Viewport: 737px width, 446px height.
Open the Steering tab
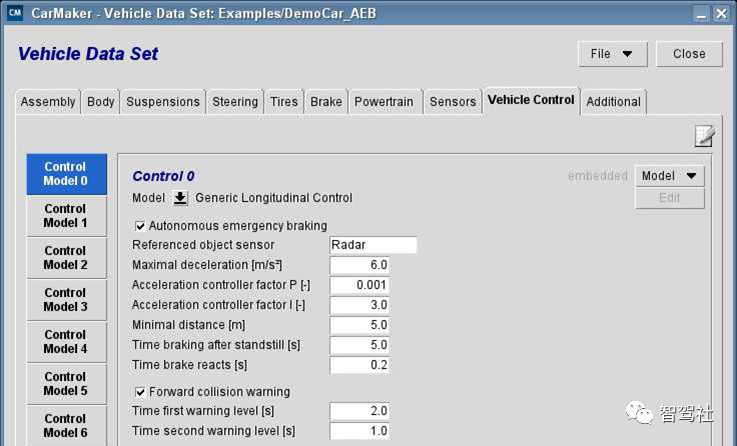click(x=235, y=102)
